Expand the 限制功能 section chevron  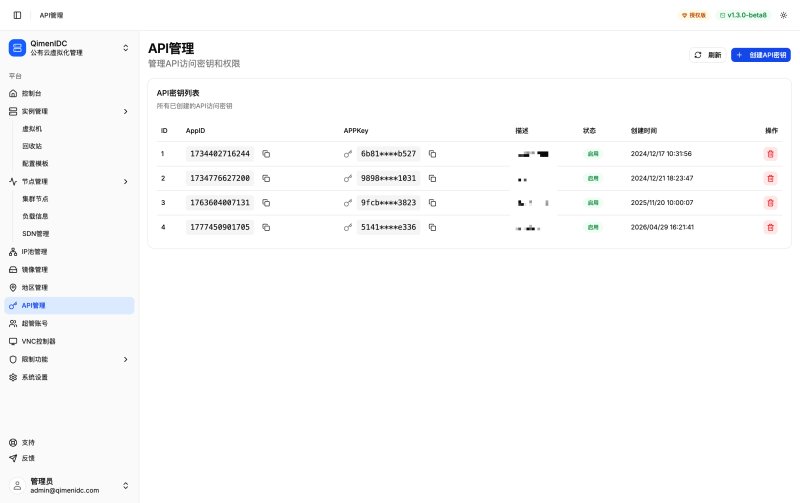click(126, 359)
